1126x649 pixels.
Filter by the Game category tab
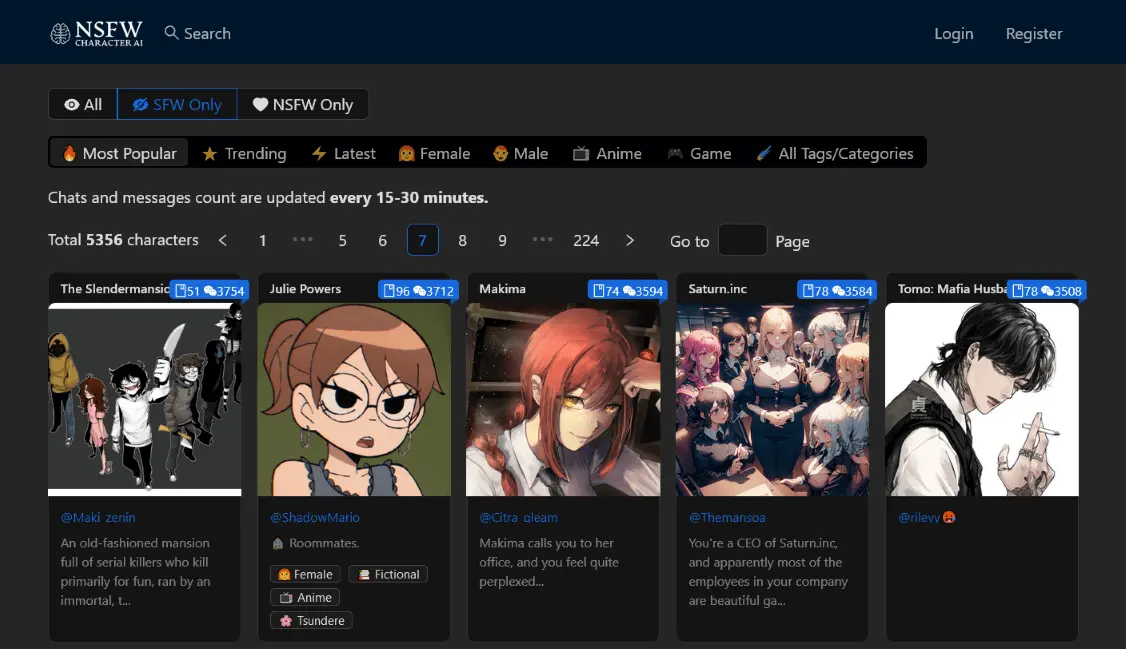pos(699,154)
